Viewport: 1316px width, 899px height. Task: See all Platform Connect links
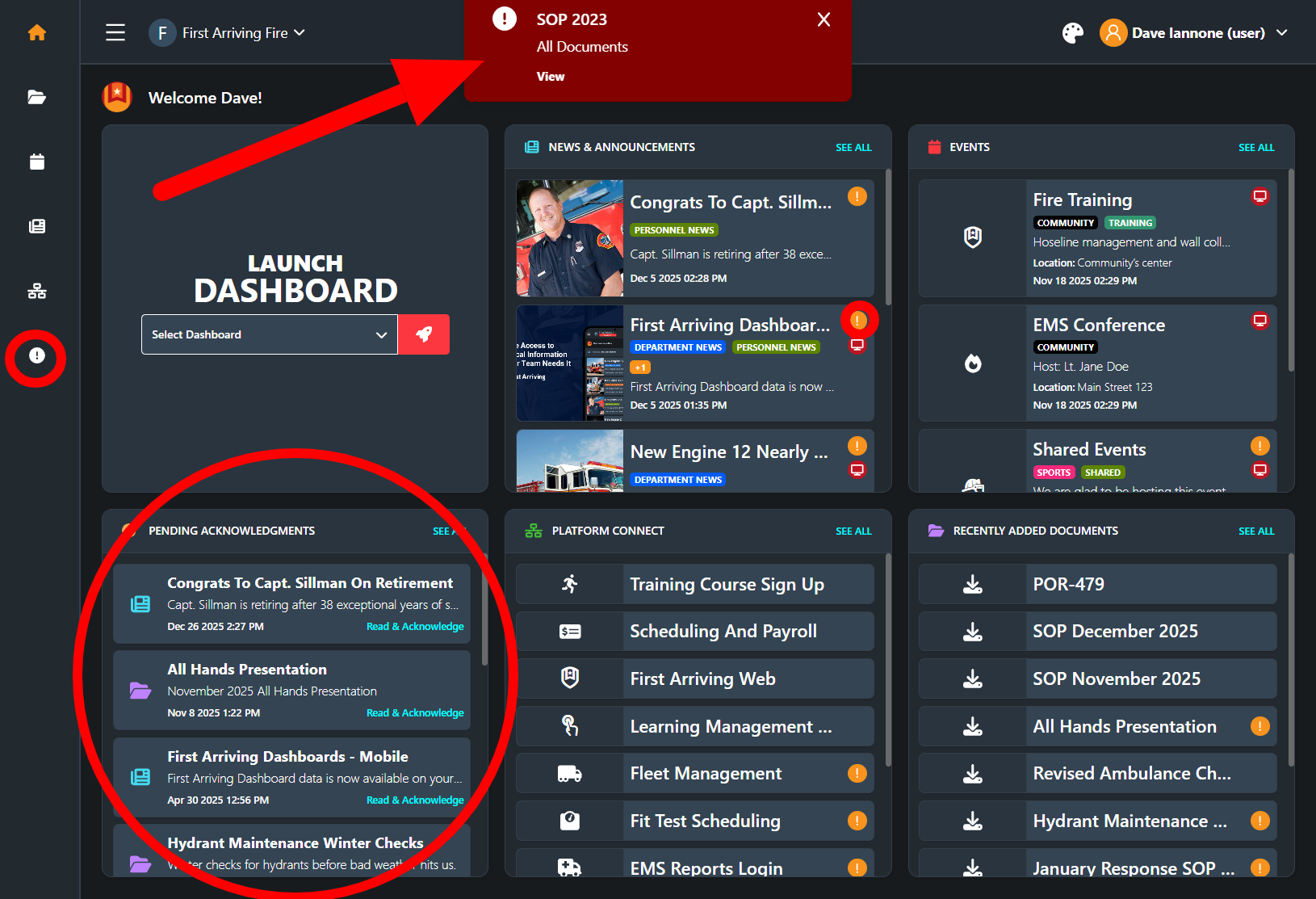(853, 531)
